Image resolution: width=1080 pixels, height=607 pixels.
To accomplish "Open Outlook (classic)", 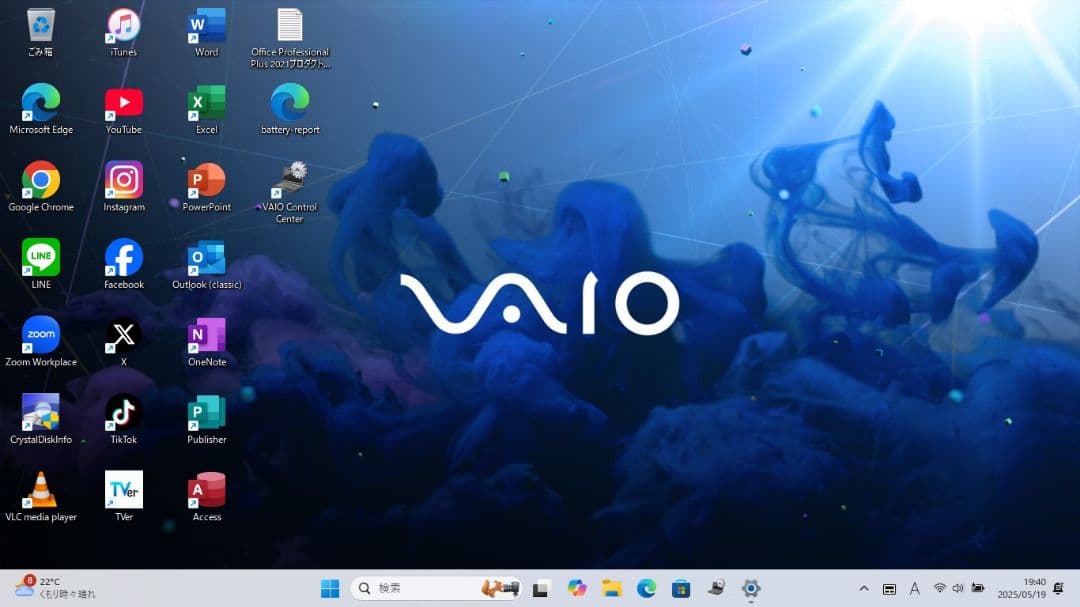I will pyautogui.click(x=205, y=258).
